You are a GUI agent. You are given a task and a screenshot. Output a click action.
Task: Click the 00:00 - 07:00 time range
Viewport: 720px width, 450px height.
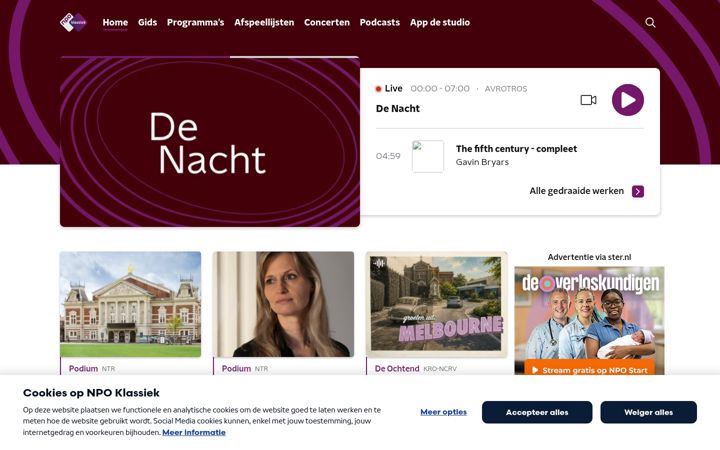(x=440, y=89)
